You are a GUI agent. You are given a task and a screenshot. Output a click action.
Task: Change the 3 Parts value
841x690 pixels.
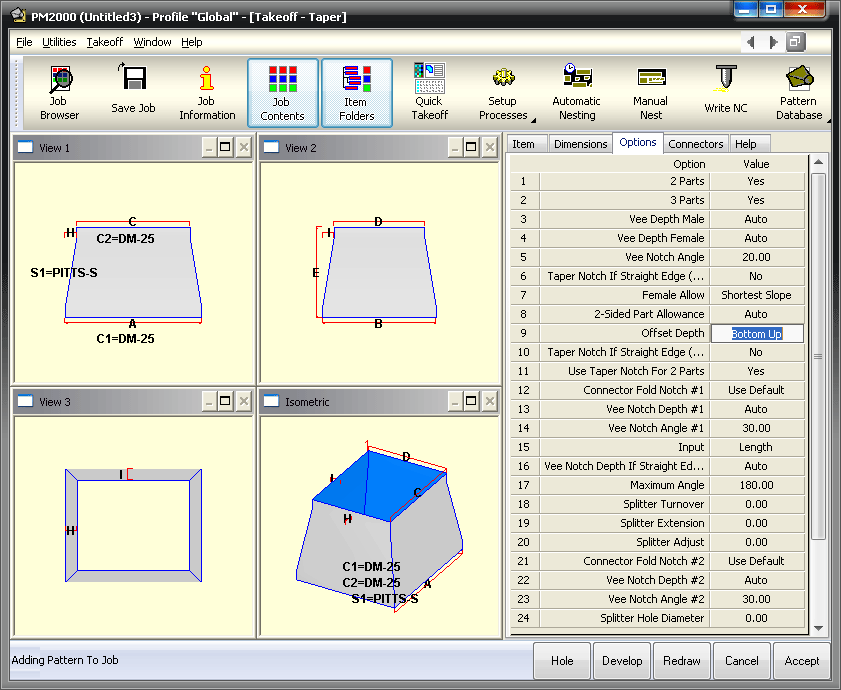click(x=757, y=200)
